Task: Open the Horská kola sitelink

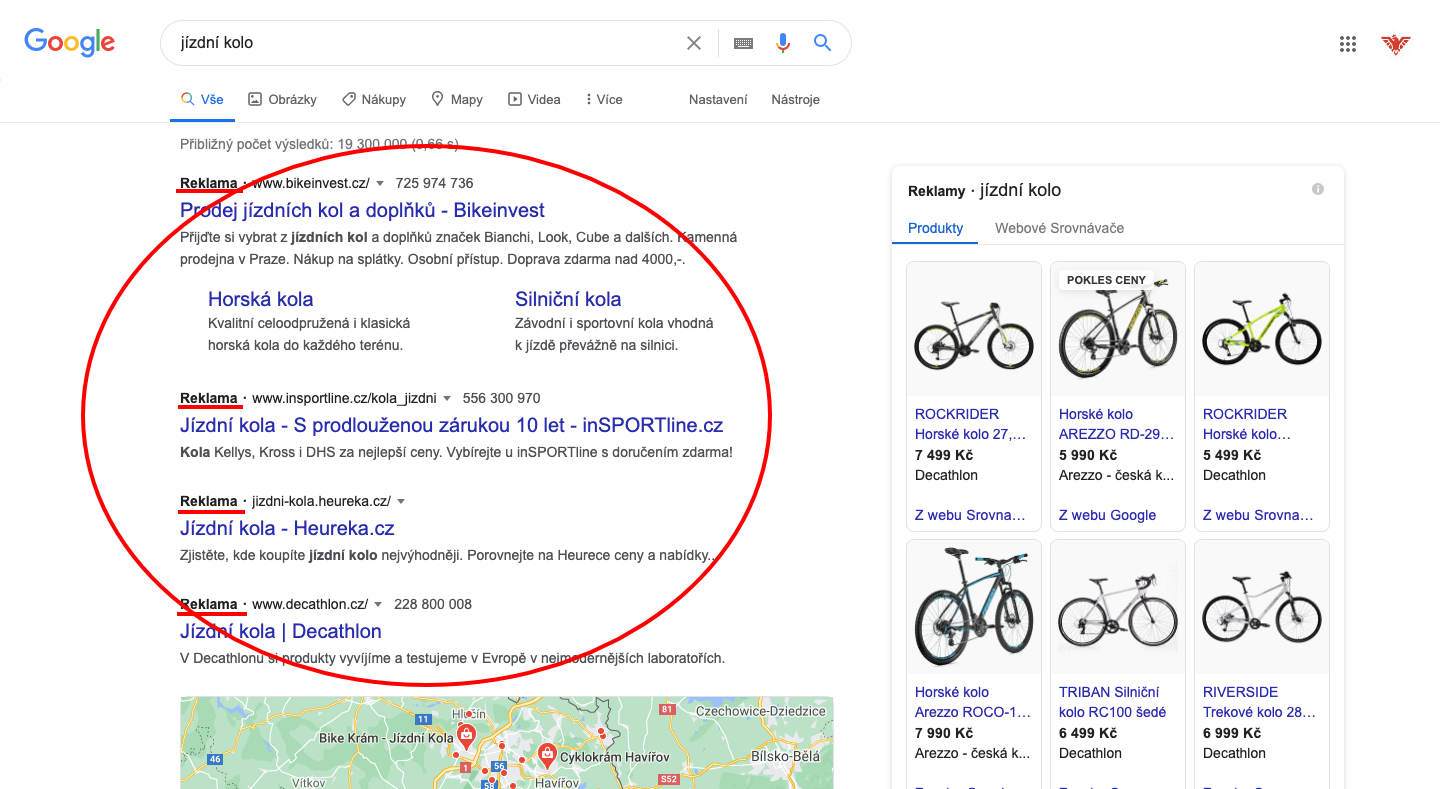Action: pyautogui.click(x=260, y=298)
